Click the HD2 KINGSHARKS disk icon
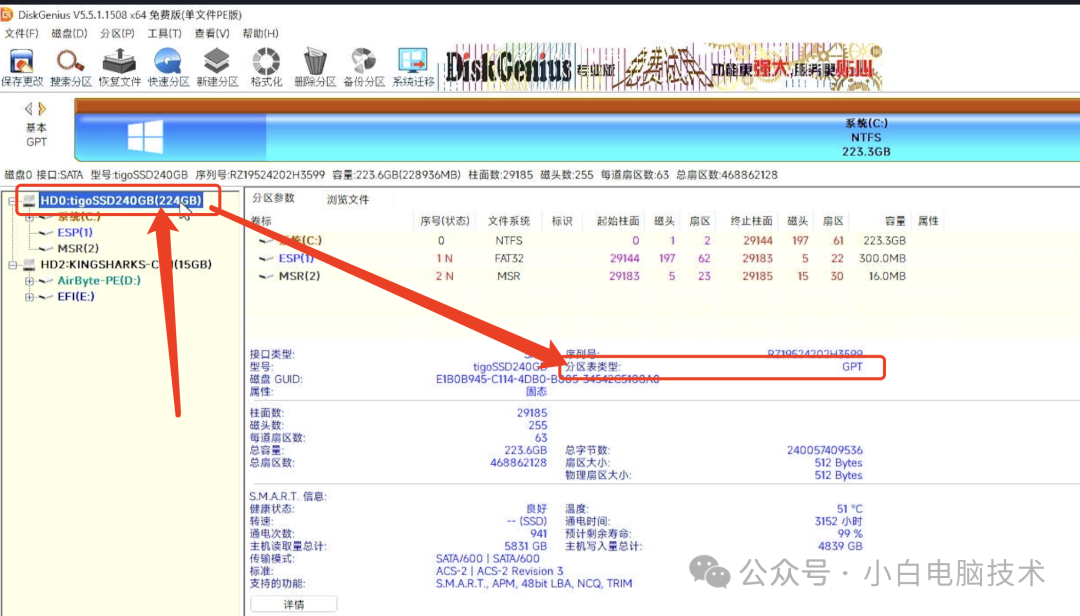The width and height of the screenshot is (1080, 616). tap(29, 265)
